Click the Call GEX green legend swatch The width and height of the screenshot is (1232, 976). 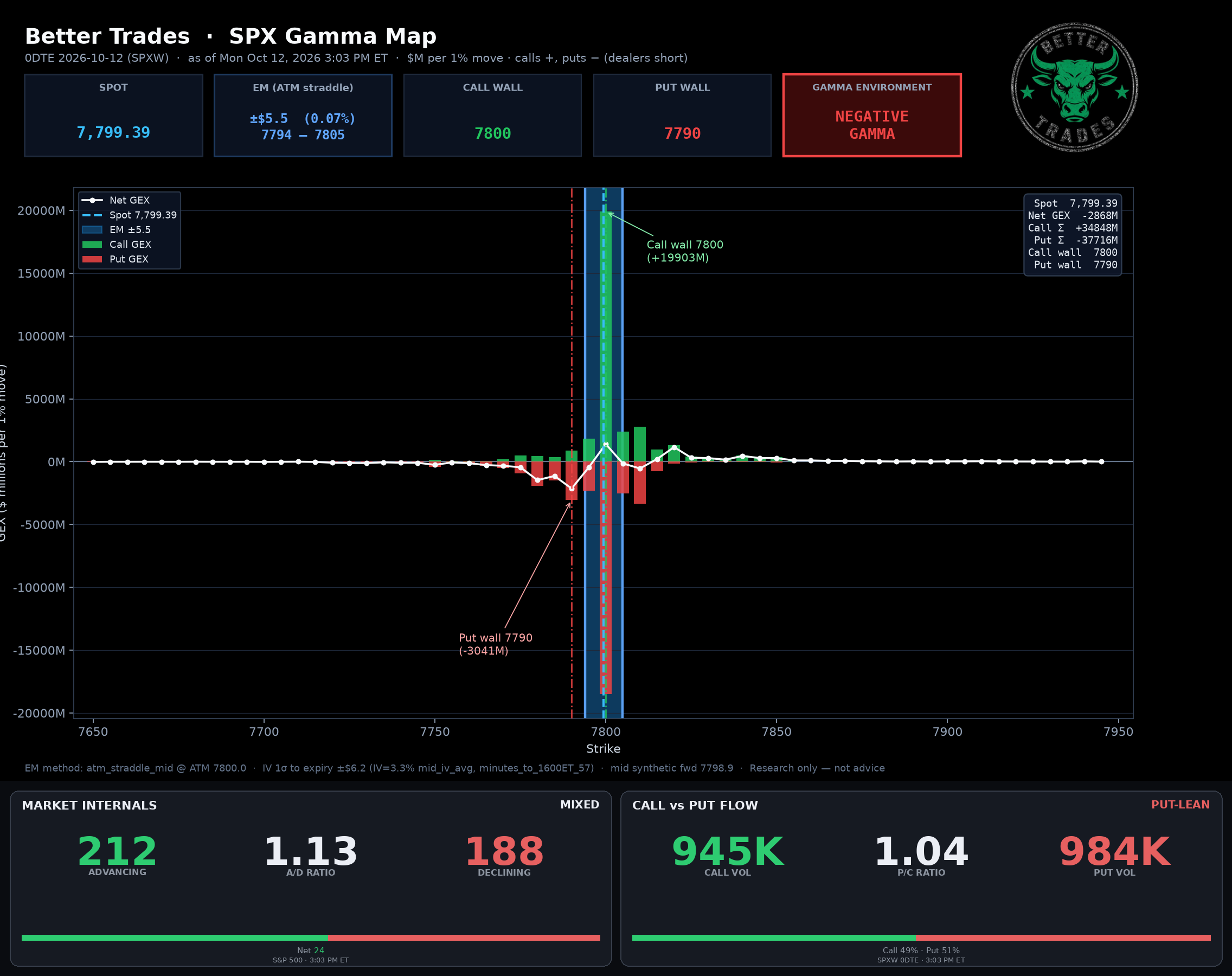[x=92, y=245]
